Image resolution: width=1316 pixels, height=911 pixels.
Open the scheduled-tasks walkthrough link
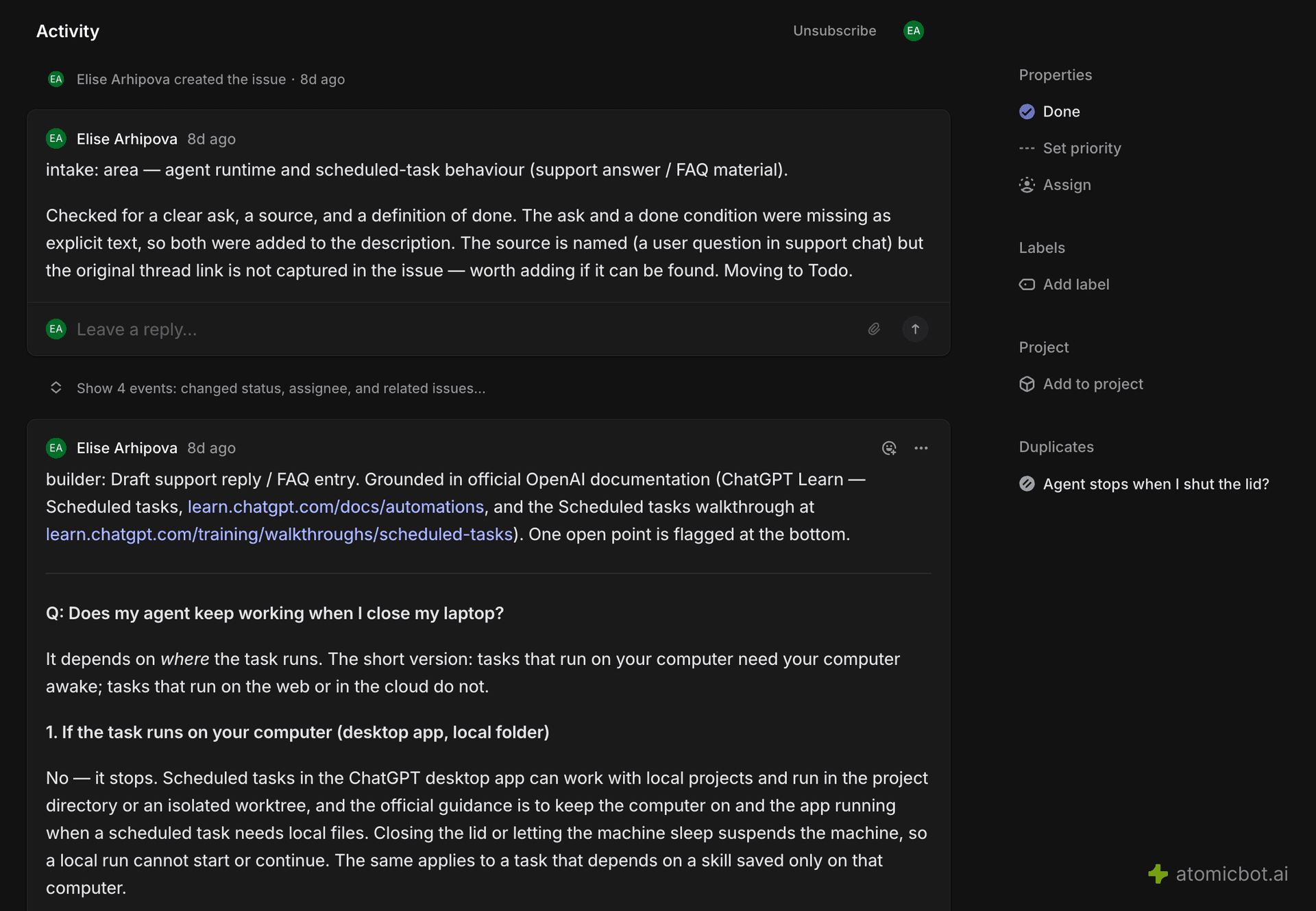(x=280, y=534)
